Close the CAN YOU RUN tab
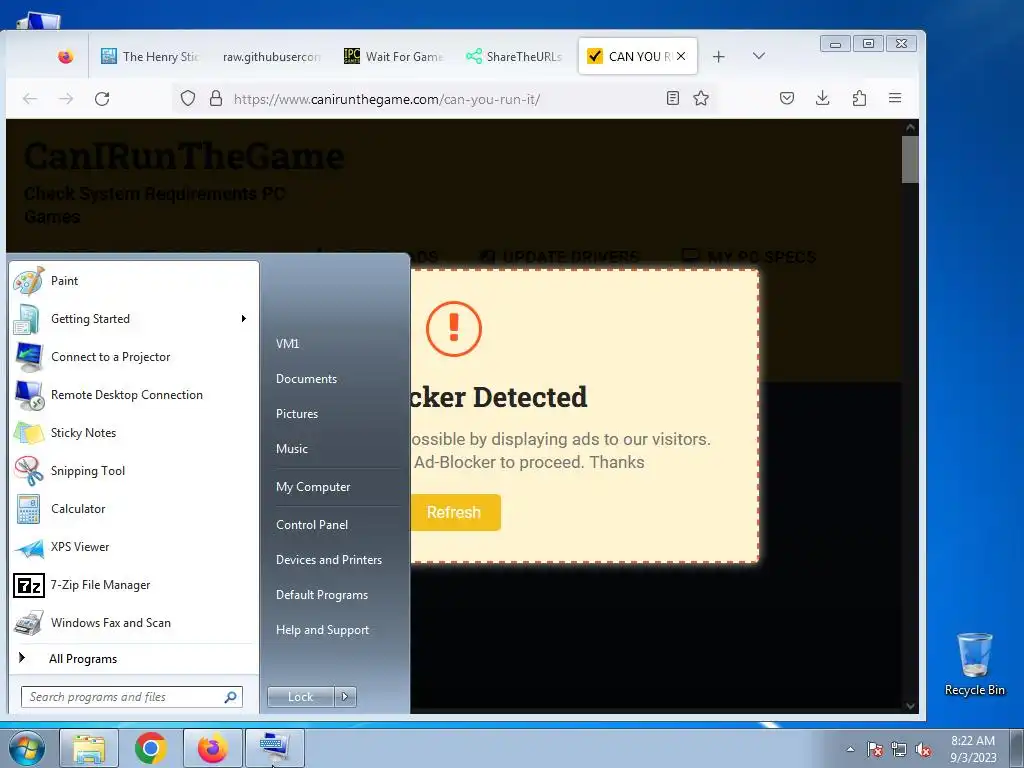Viewport: 1024px width, 768px height. 681,56
